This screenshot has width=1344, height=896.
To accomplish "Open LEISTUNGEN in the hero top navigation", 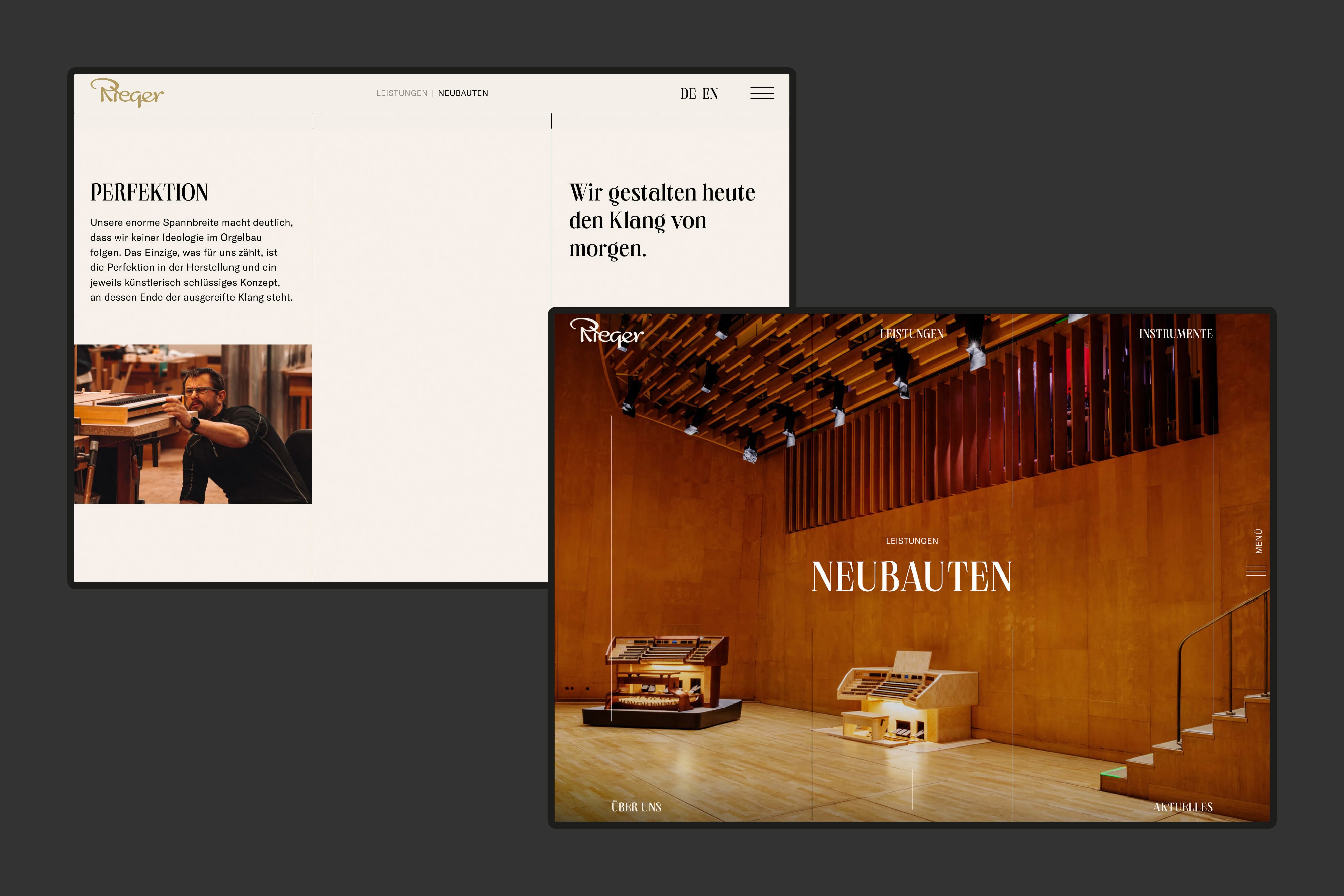I will 912,334.
